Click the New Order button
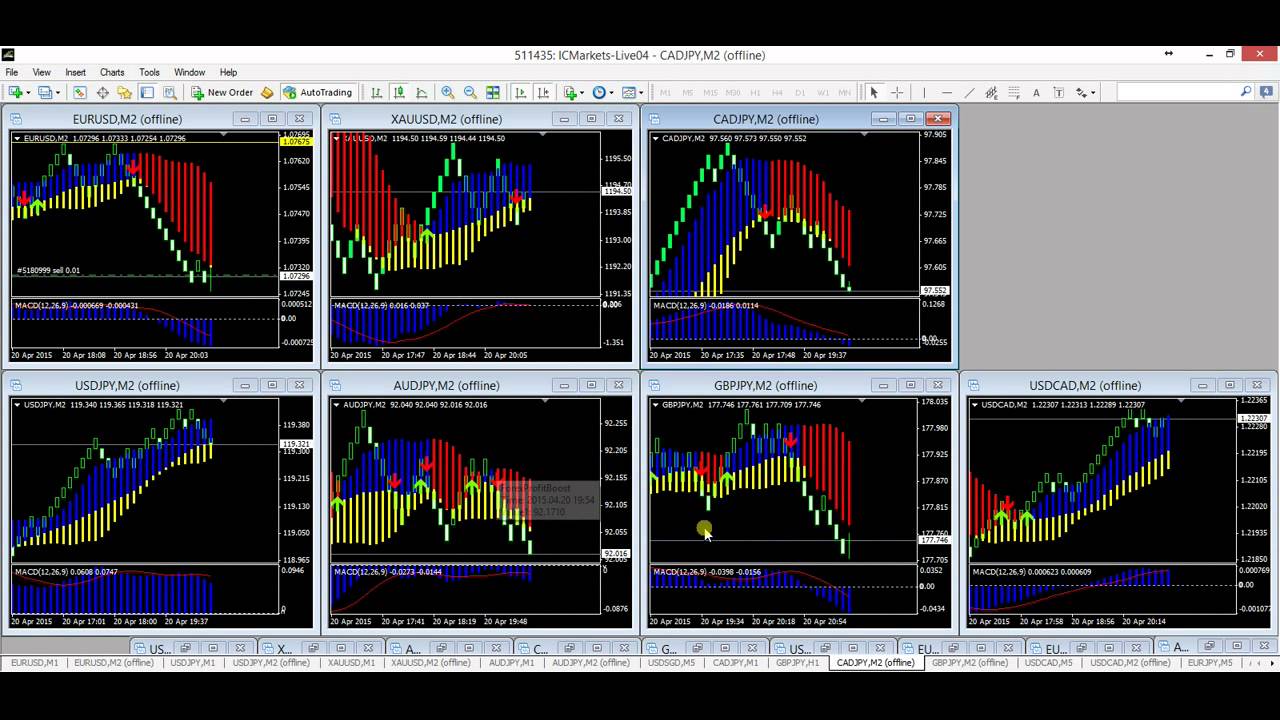Viewport: 1280px width, 720px height. (x=221, y=92)
